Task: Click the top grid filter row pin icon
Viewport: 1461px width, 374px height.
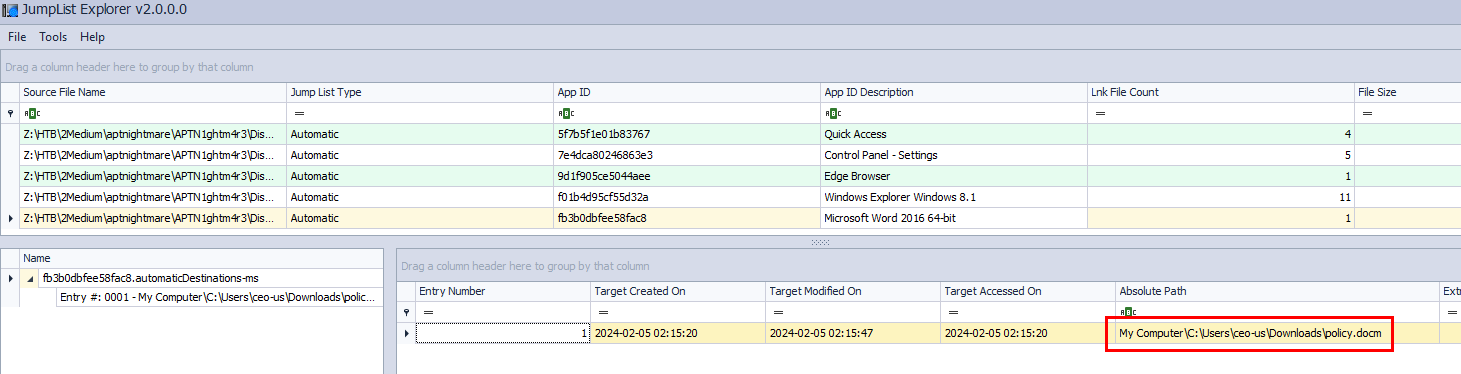Action: click(x=10, y=114)
